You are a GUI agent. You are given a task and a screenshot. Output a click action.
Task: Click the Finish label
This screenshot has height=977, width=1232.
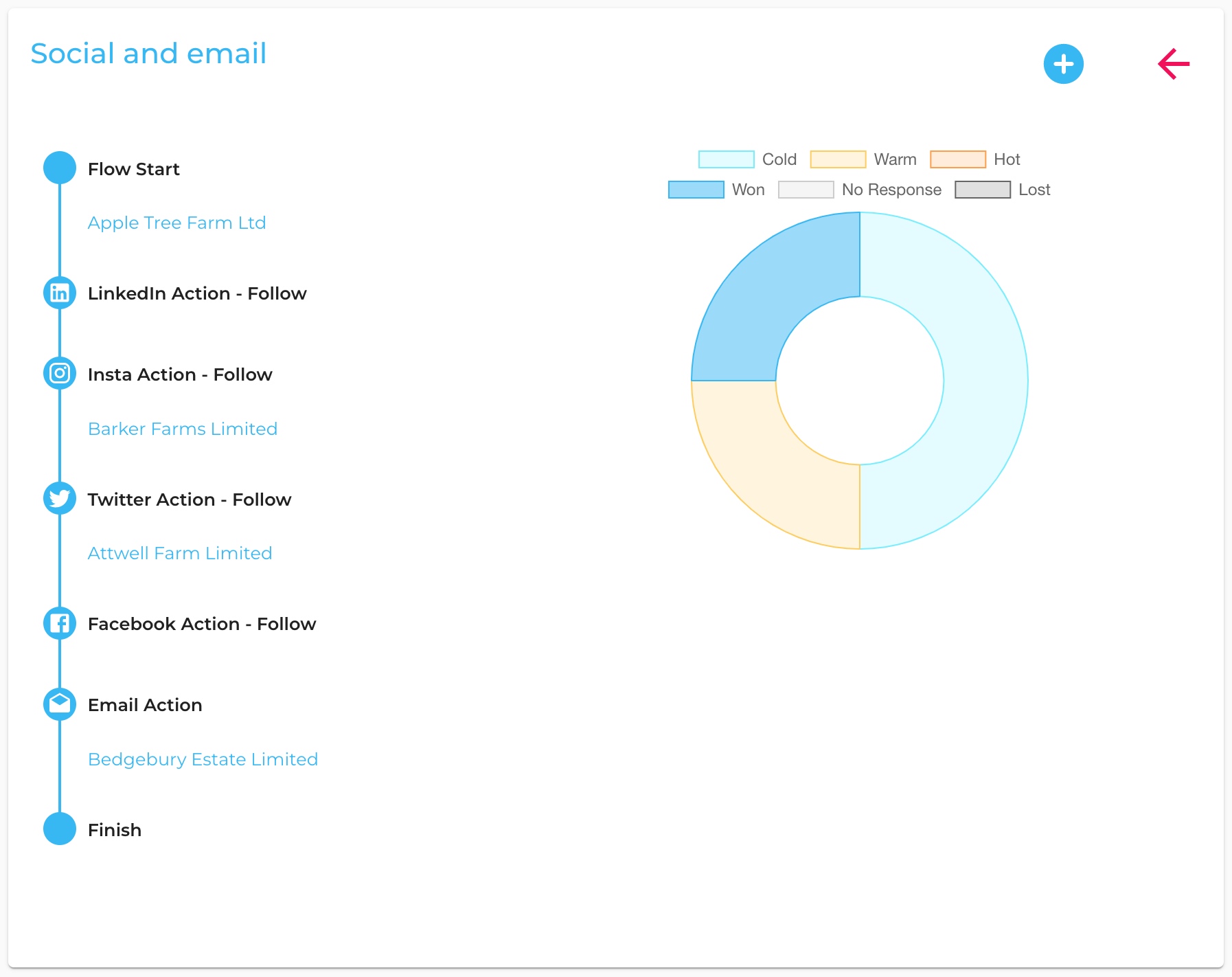115,830
